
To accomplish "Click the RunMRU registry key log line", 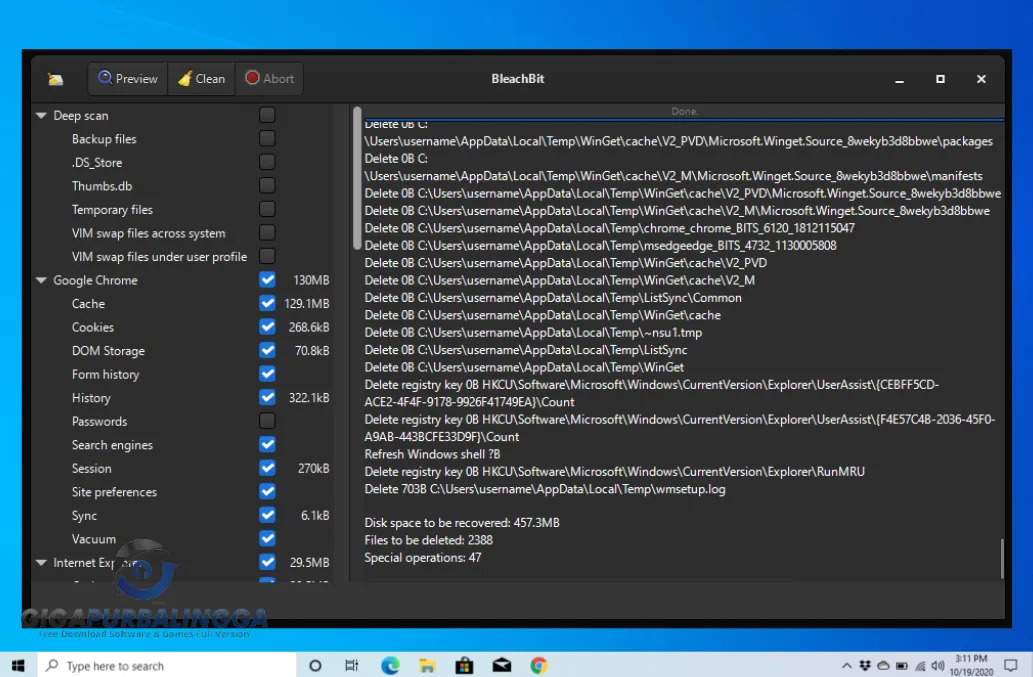I will click(x=615, y=472).
